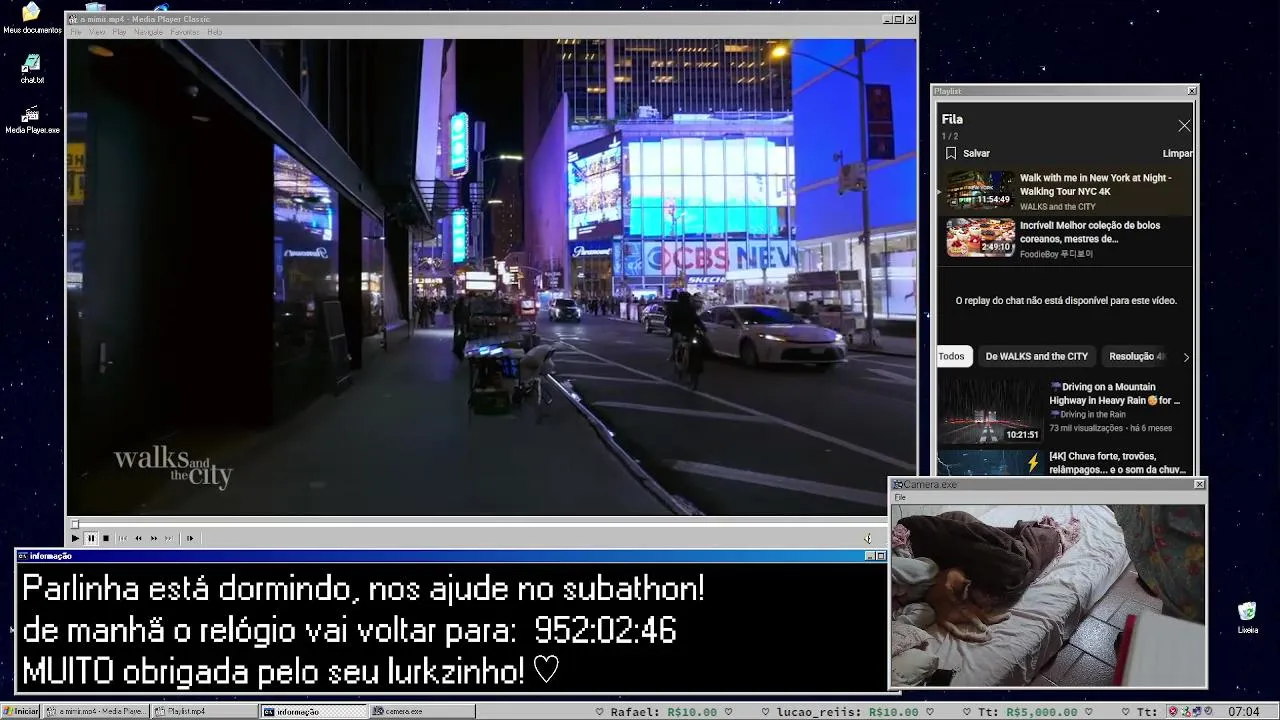Open the Driving on a Mountain Highway thumbnail
The image size is (1280, 720).
(989, 410)
